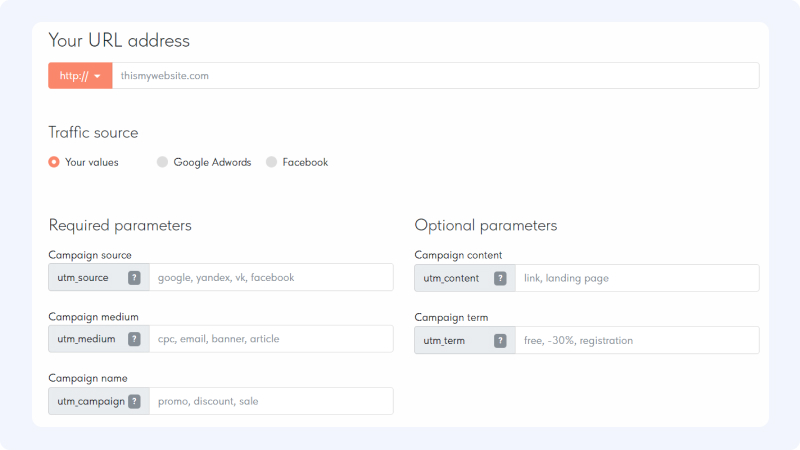Click the Google Adwords label text
This screenshot has width=800, height=450.
(212, 162)
